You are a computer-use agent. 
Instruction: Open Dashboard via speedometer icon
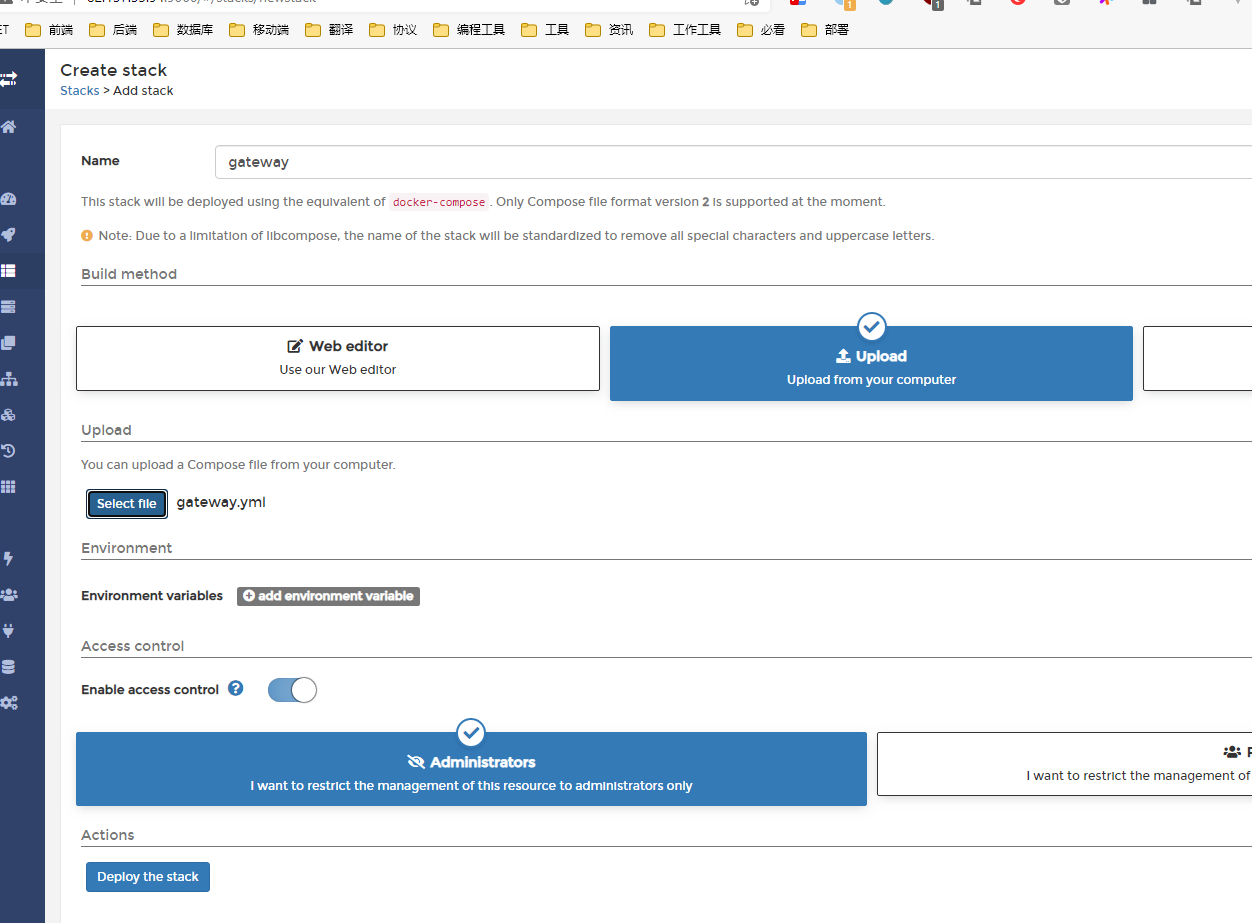(8, 199)
